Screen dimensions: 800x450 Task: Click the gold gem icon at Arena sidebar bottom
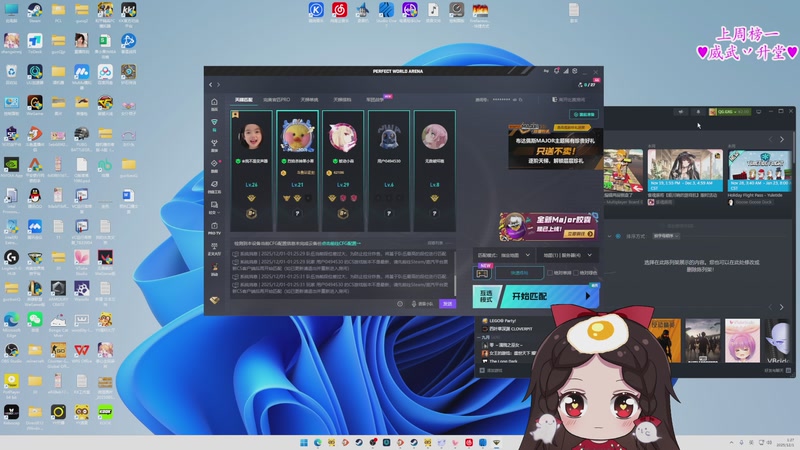214,300
